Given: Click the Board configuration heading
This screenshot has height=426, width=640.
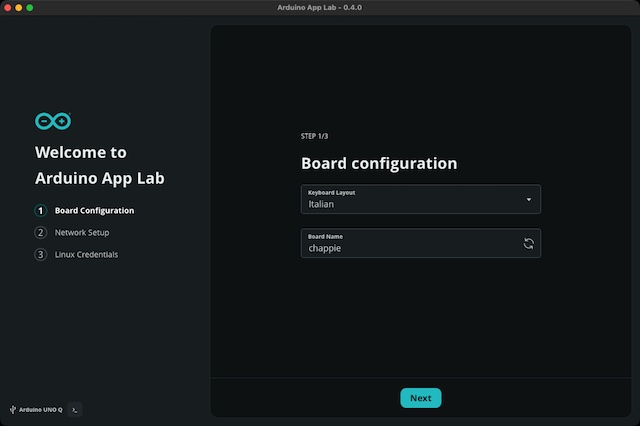Looking at the screenshot, I should [x=379, y=163].
